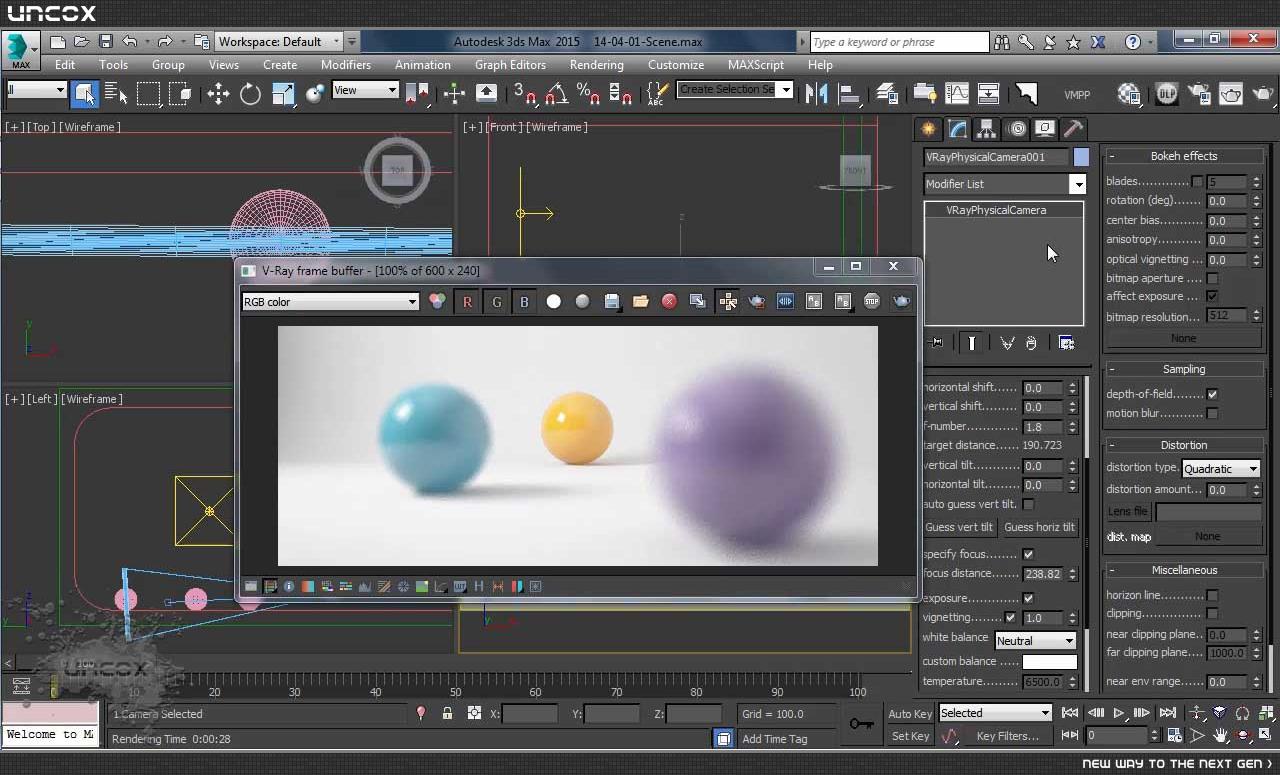Open the Curve Editor from toolbar
This screenshot has width=1280, height=775.
[x=957, y=94]
